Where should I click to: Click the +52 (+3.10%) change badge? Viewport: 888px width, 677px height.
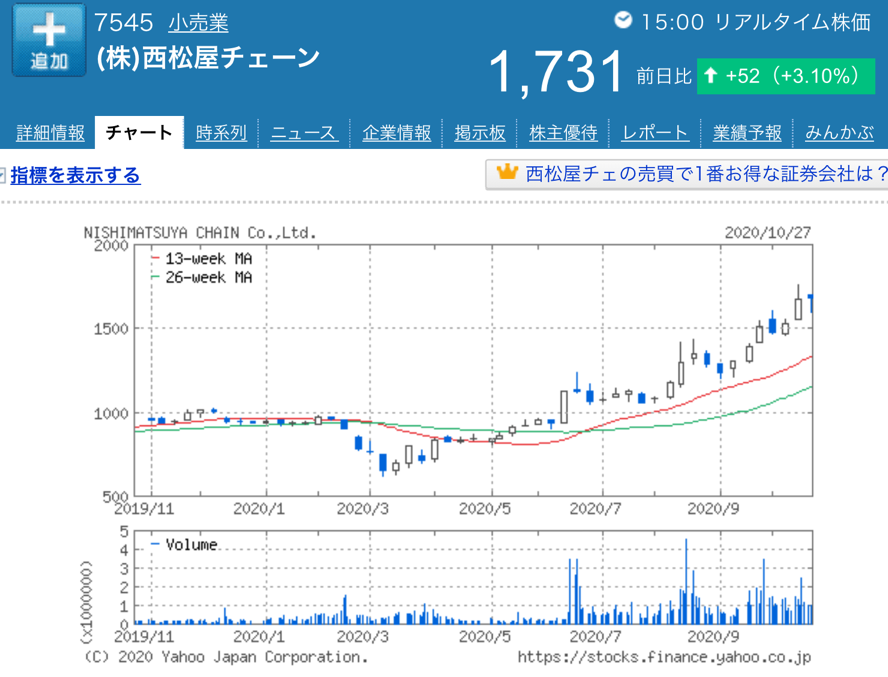pyautogui.click(x=786, y=75)
